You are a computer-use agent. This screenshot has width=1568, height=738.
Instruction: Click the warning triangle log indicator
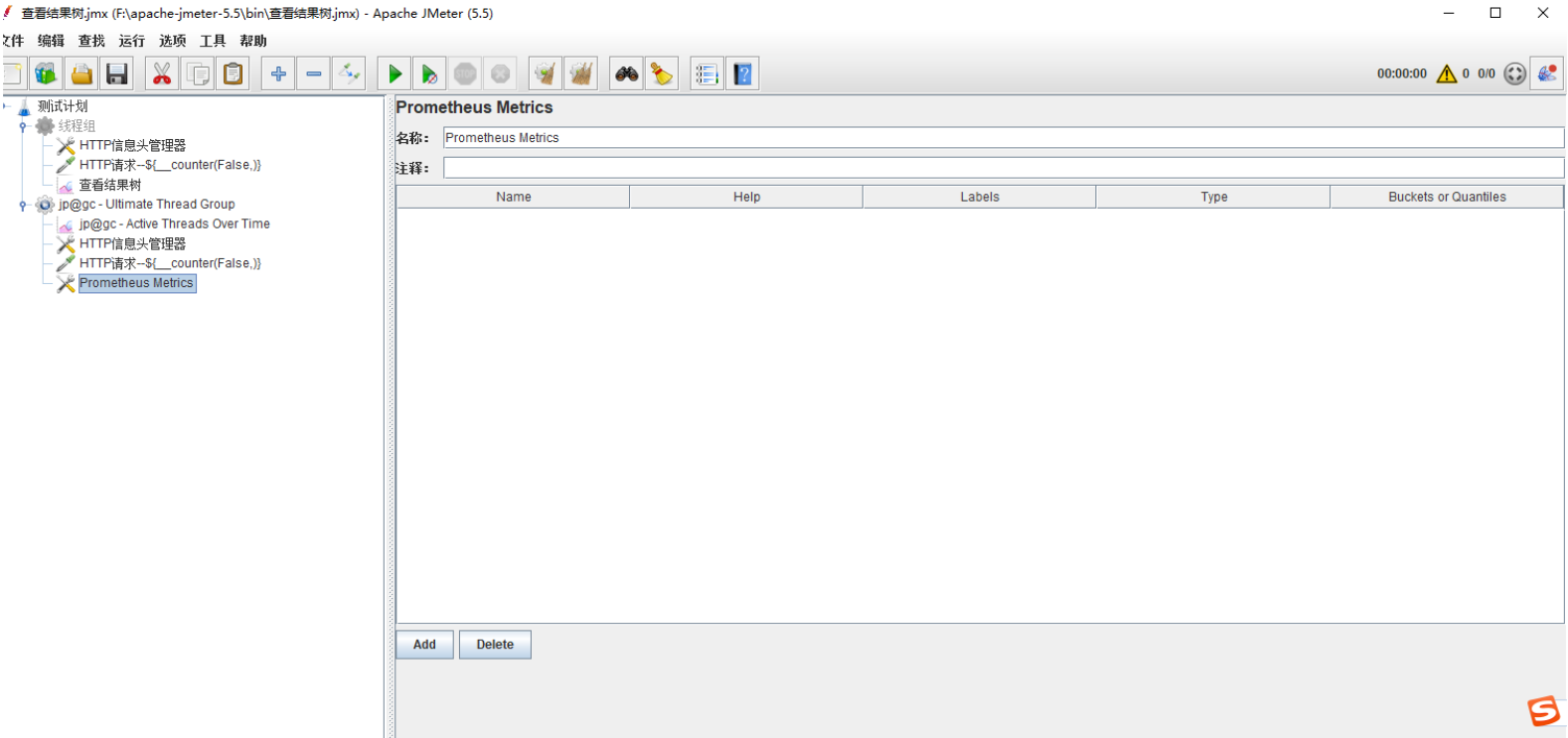[1447, 74]
